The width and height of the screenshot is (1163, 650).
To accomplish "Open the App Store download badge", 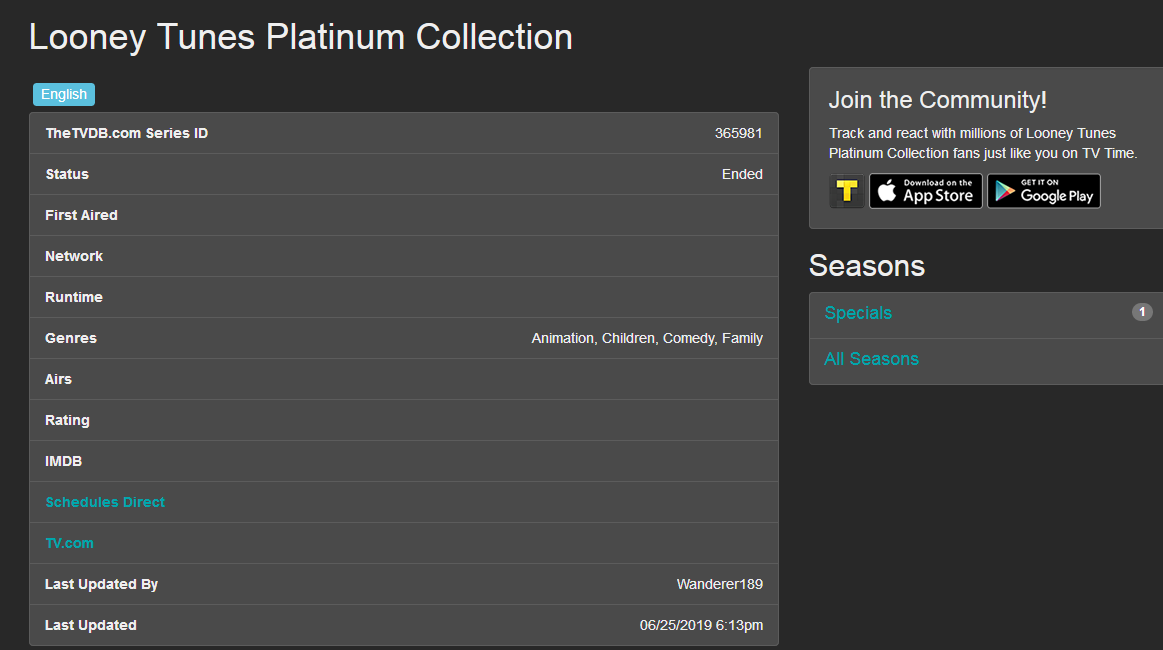I will point(926,191).
